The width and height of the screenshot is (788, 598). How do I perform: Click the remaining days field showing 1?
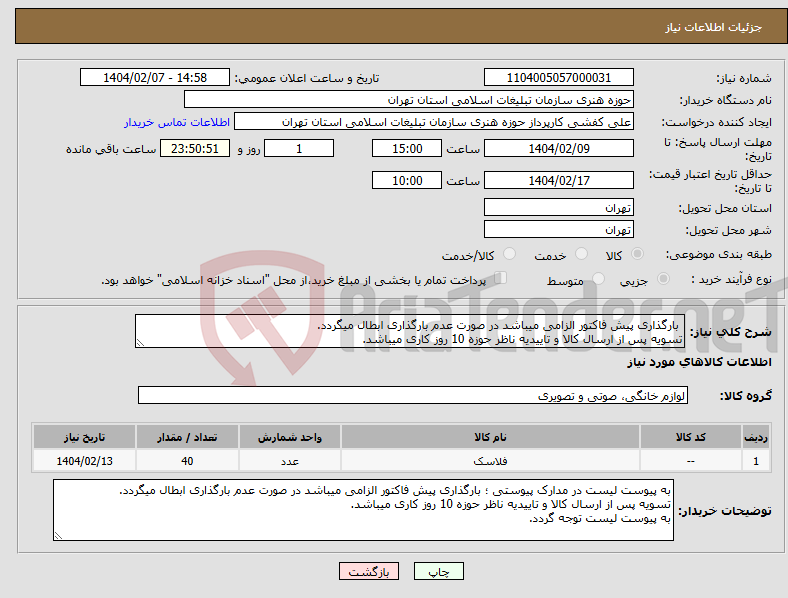(299, 149)
